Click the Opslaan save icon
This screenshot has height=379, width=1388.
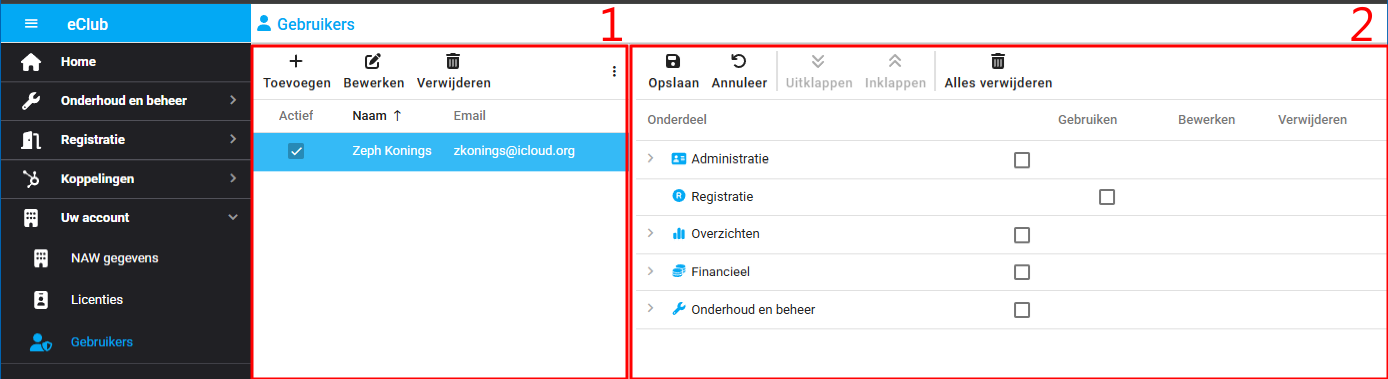tap(673, 61)
